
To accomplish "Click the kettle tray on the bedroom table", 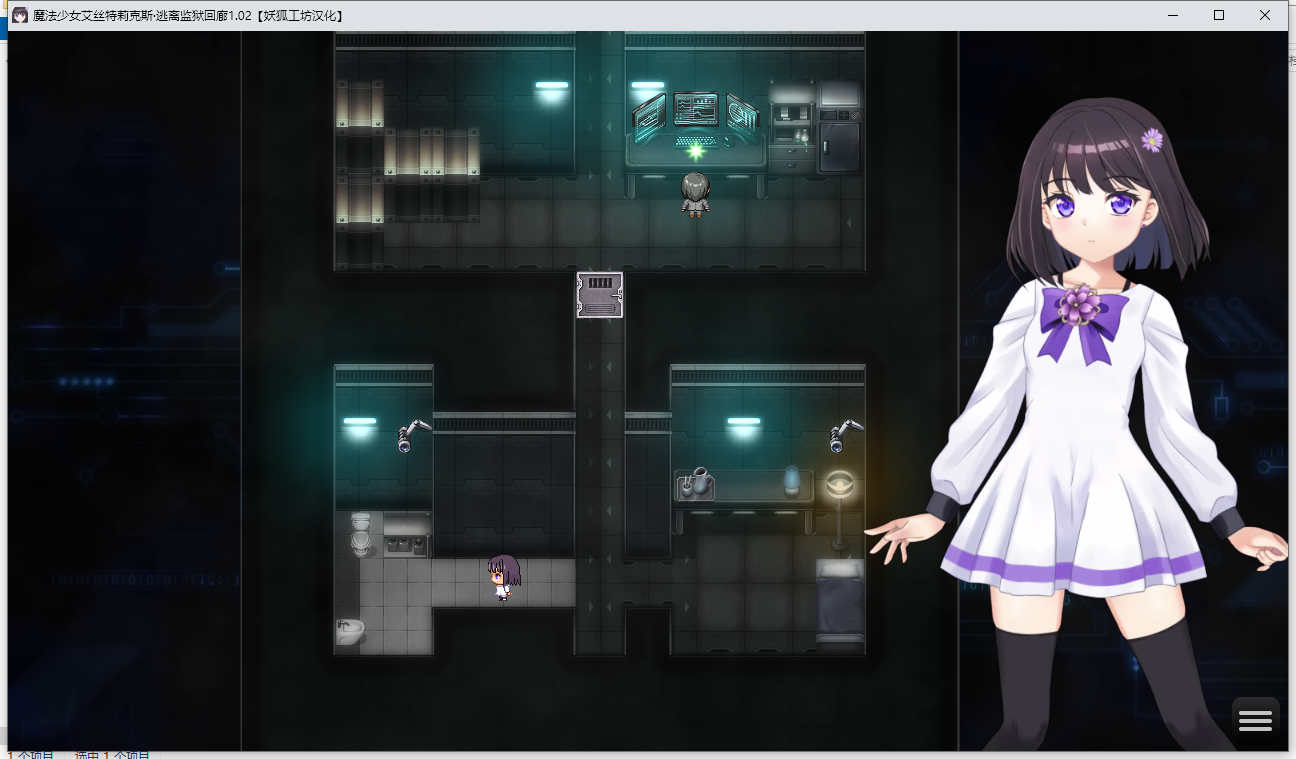I will click(695, 484).
